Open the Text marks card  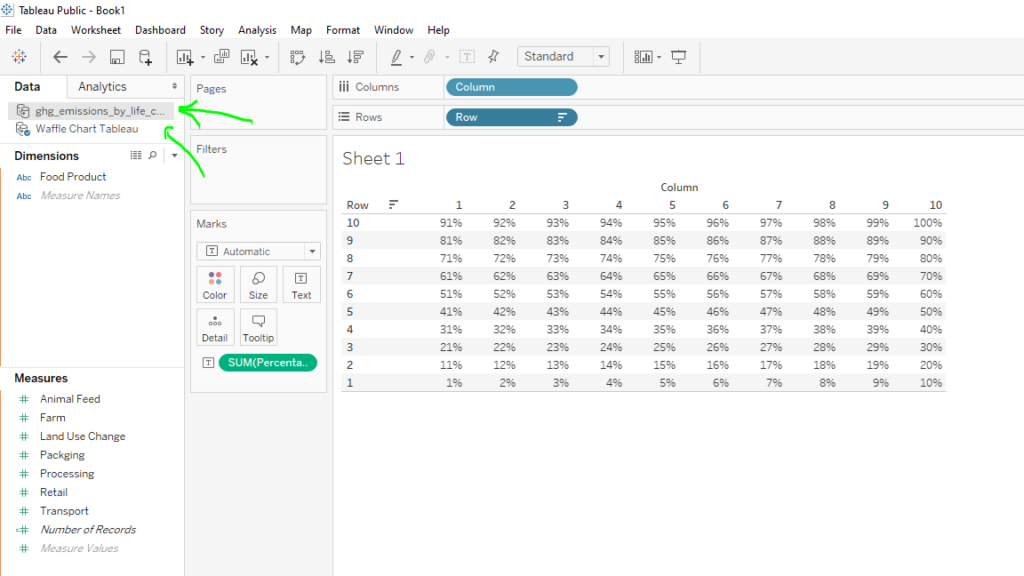point(301,285)
